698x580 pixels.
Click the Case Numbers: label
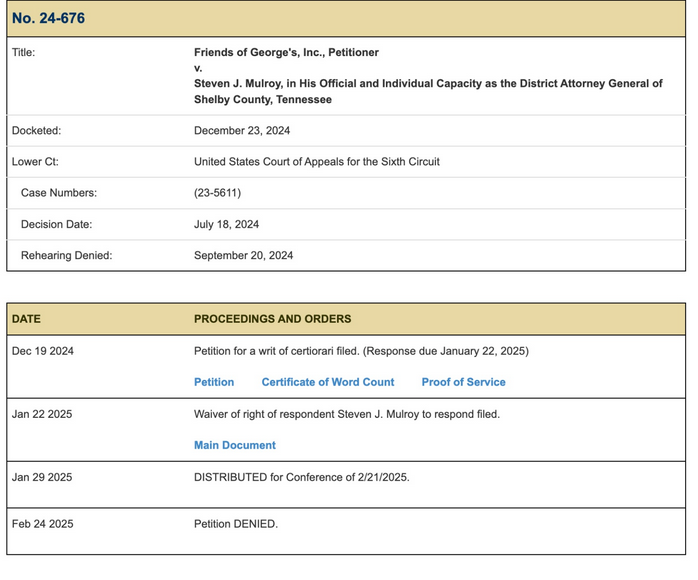[59, 193]
